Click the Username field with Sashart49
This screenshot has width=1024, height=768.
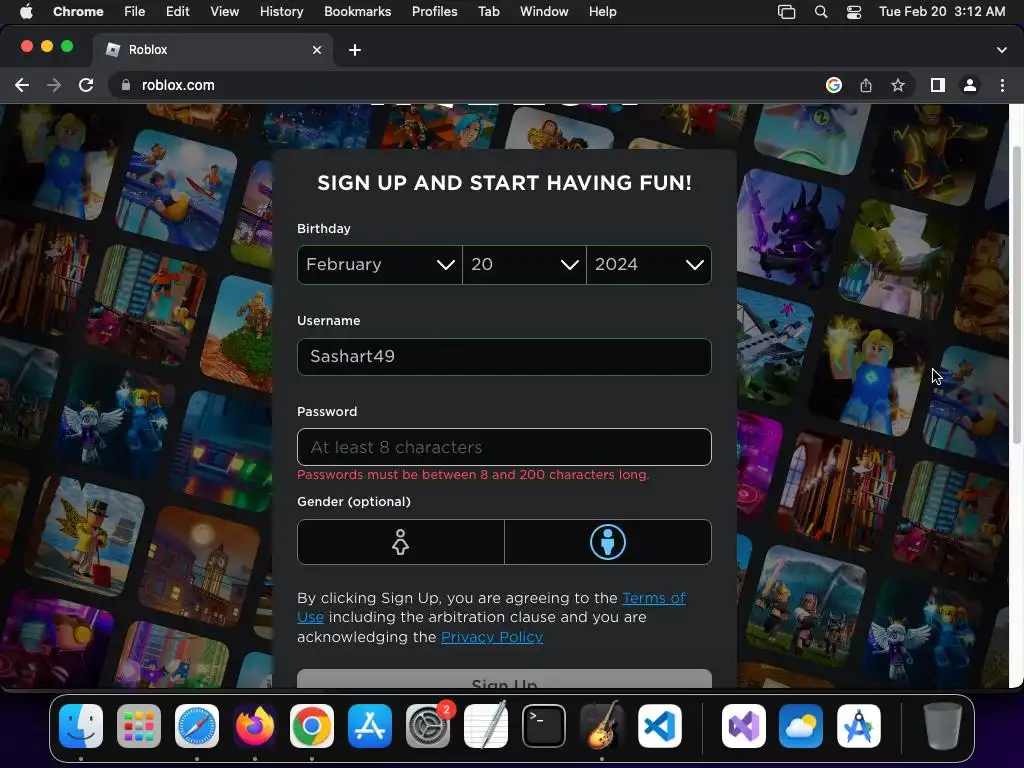point(504,357)
